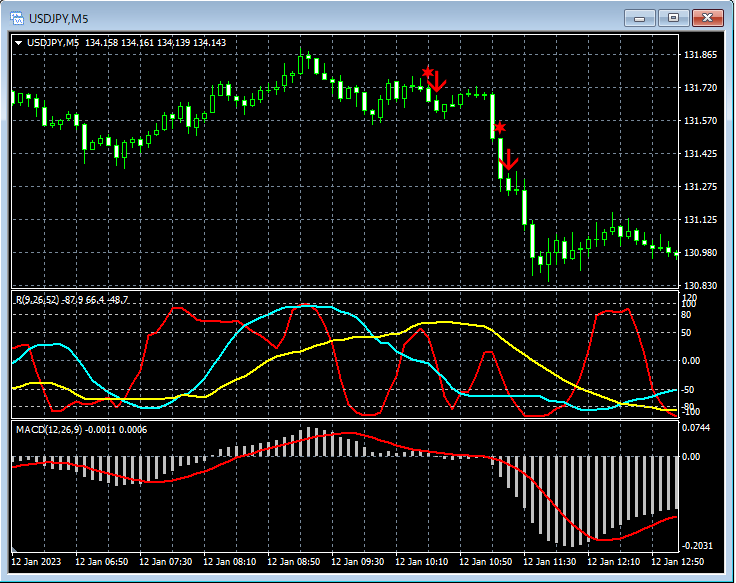Viewport: 736px width, 583px height.
Task: Click the MACD(12,26,9) indicator label
Action: tap(81, 430)
